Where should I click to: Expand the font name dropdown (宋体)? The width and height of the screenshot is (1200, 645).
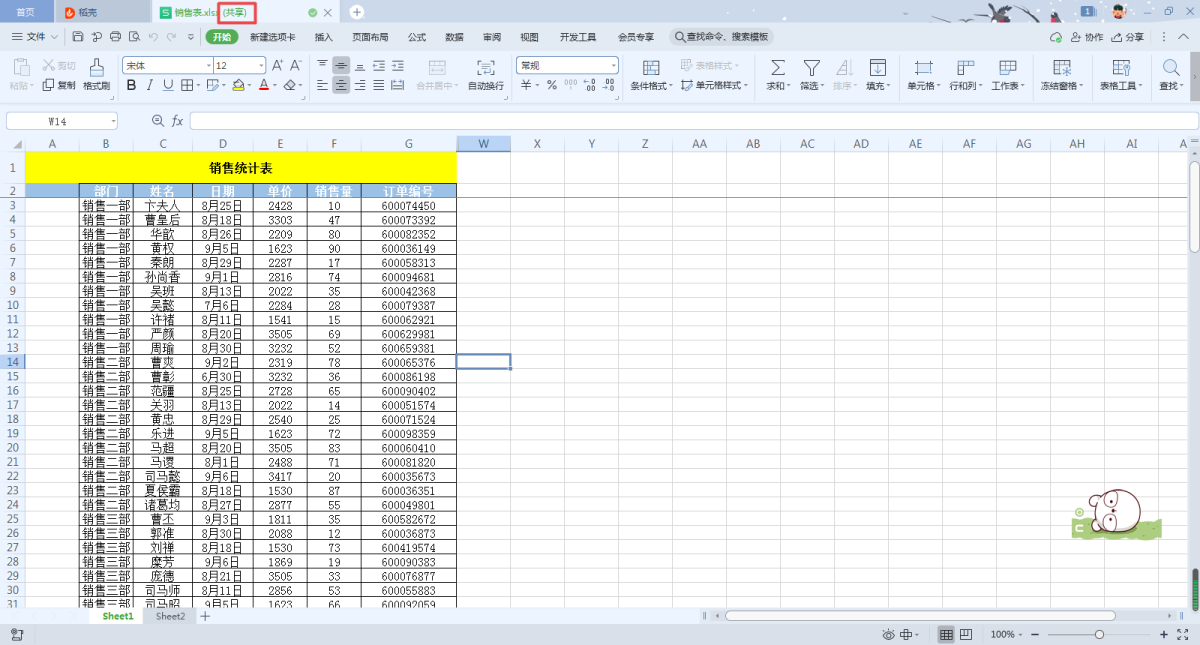[x=208, y=65]
